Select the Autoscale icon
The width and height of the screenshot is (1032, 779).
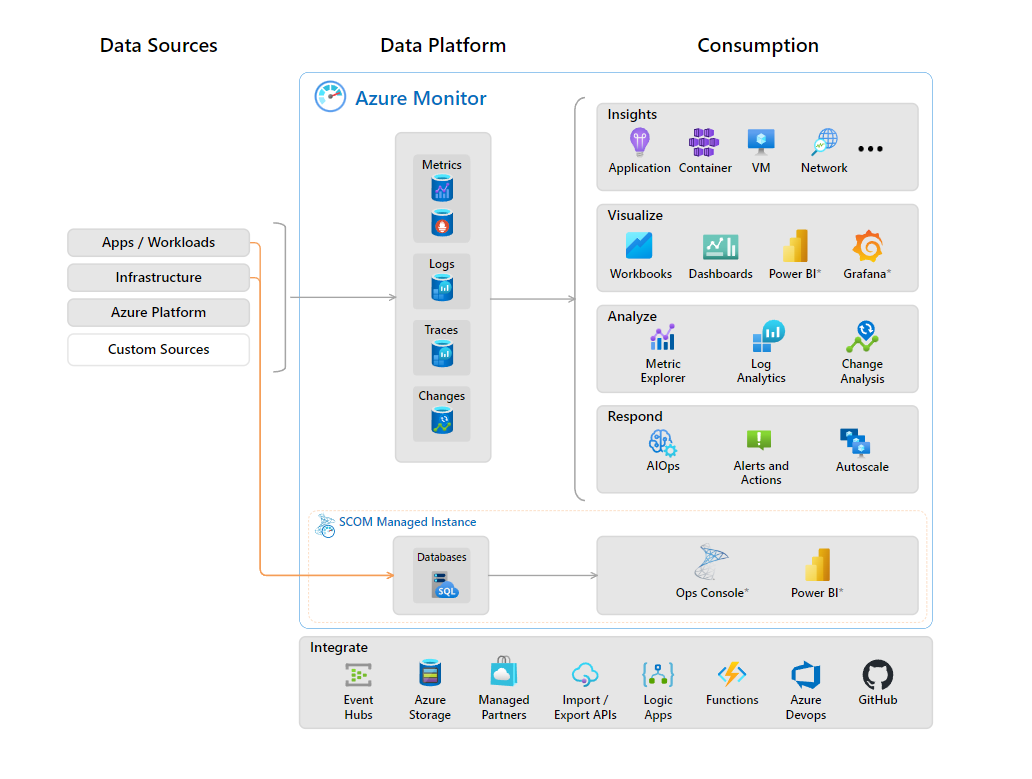coord(855,442)
